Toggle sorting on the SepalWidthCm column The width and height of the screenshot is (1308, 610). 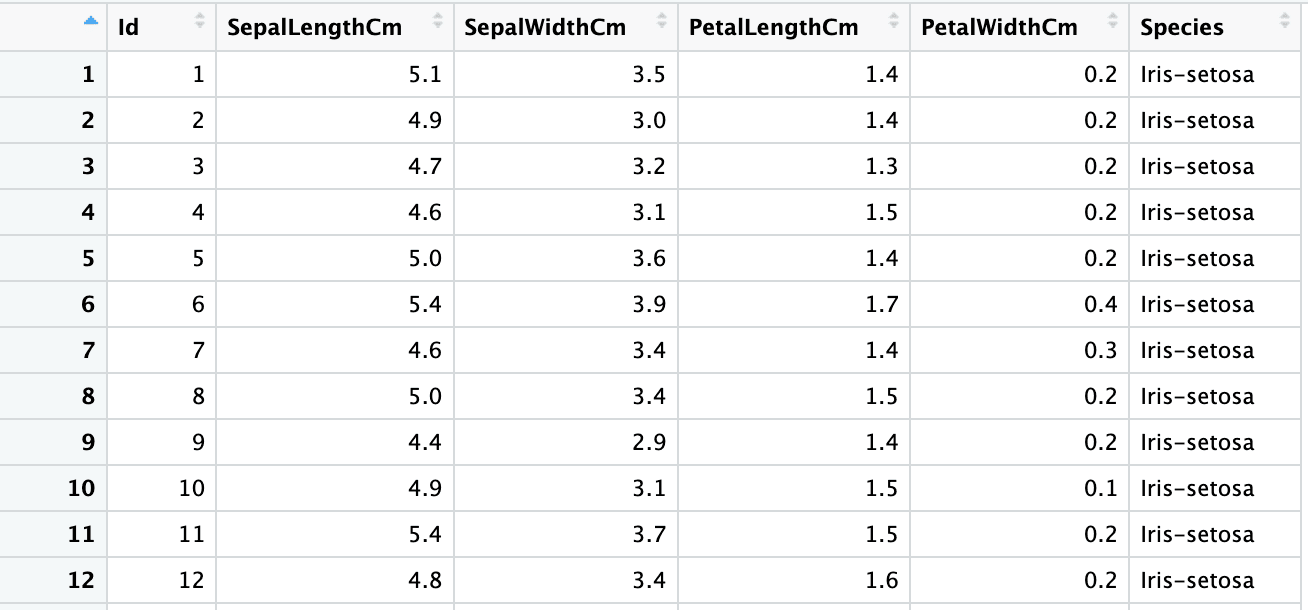click(661, 21)
